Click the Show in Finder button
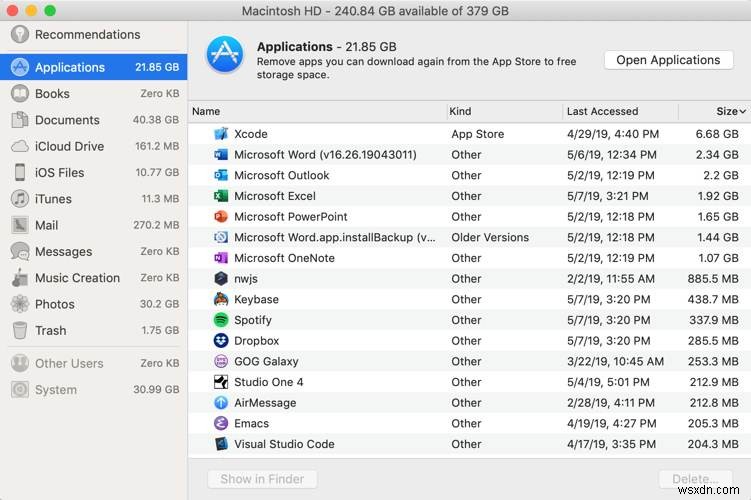Screen dimensions: 751x500 [262, 479]
